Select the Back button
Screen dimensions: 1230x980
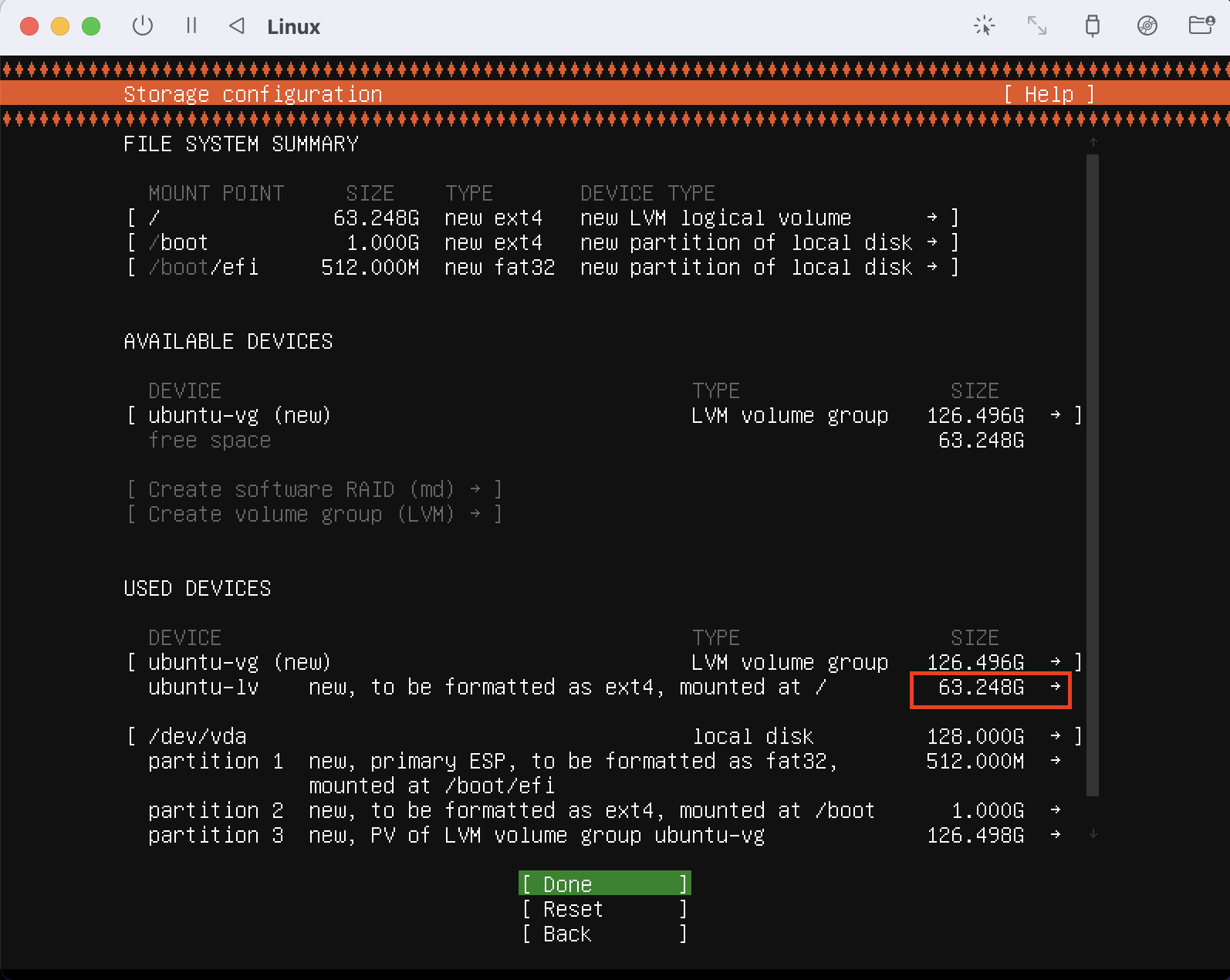[605, 934]
